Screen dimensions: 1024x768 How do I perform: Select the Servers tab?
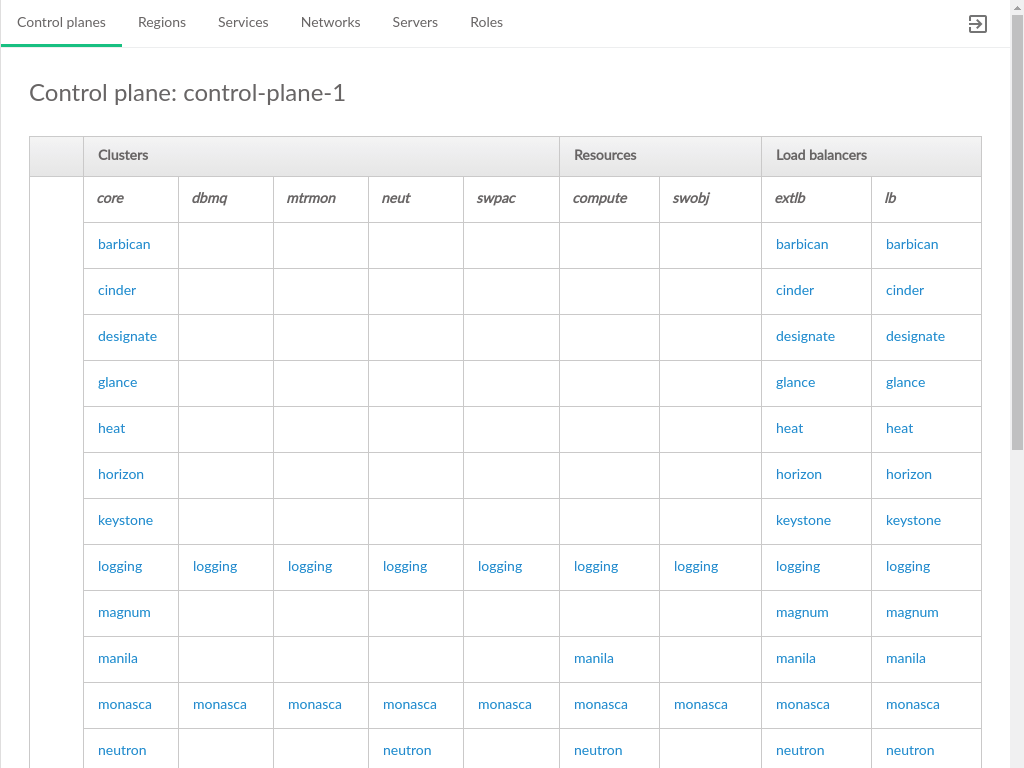coord(415,22)
